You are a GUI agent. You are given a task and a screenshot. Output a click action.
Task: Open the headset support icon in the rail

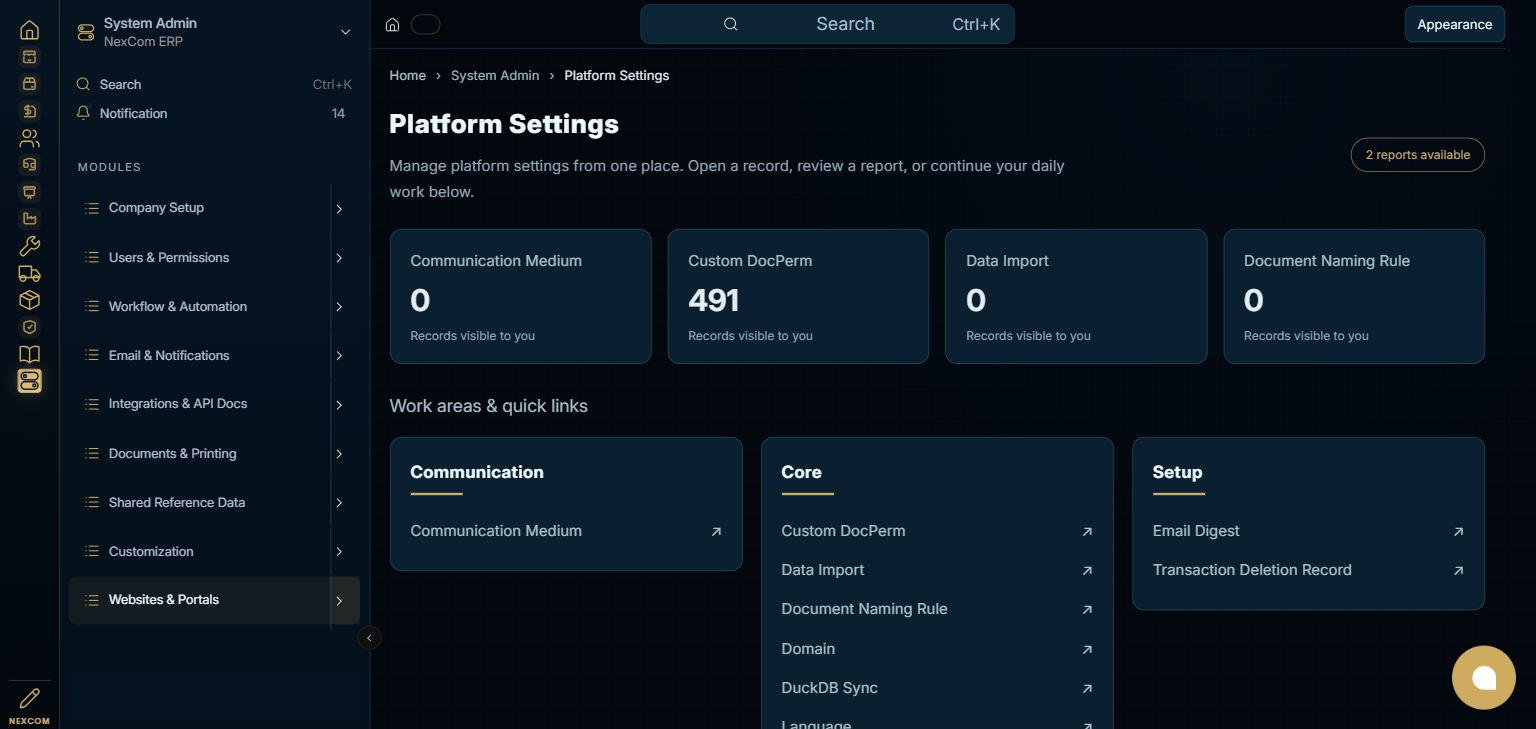pyautogui.click(x=30, y=165)
